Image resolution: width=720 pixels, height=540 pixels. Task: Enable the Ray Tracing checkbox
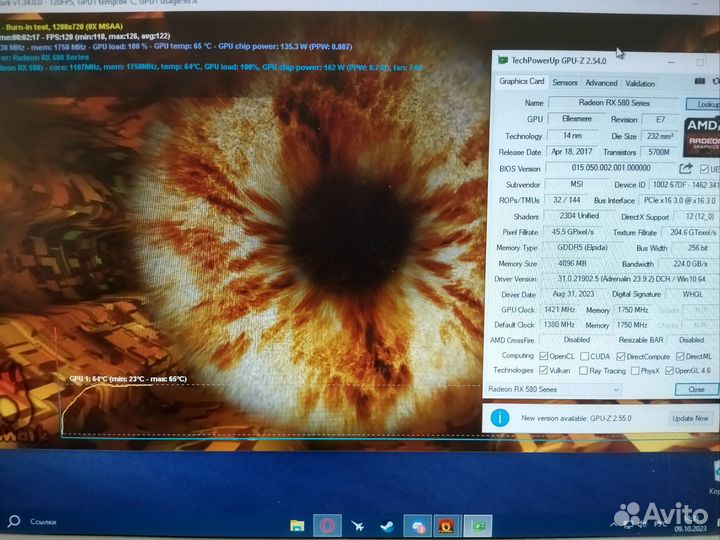point(587,370)
